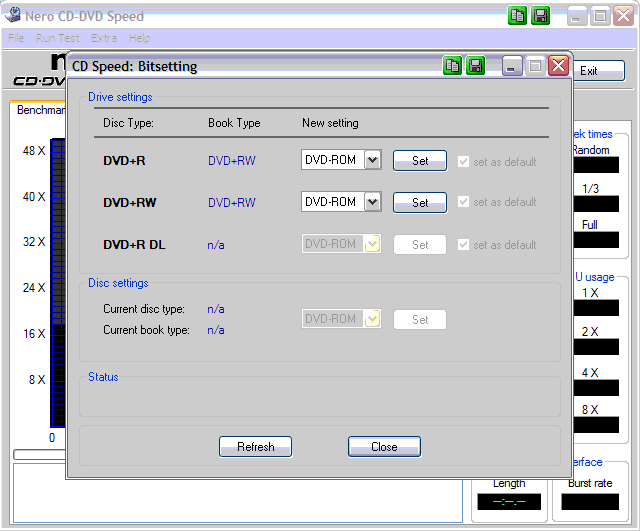Open the DVD+R new setting dropdown
This screenshot has height=531, width=640.
pos(372,160)
